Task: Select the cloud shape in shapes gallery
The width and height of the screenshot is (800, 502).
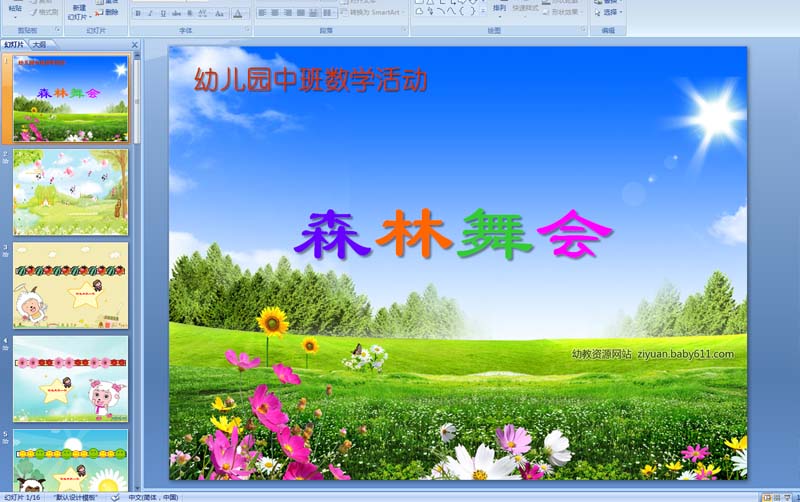Action: [x=419, y=11]
